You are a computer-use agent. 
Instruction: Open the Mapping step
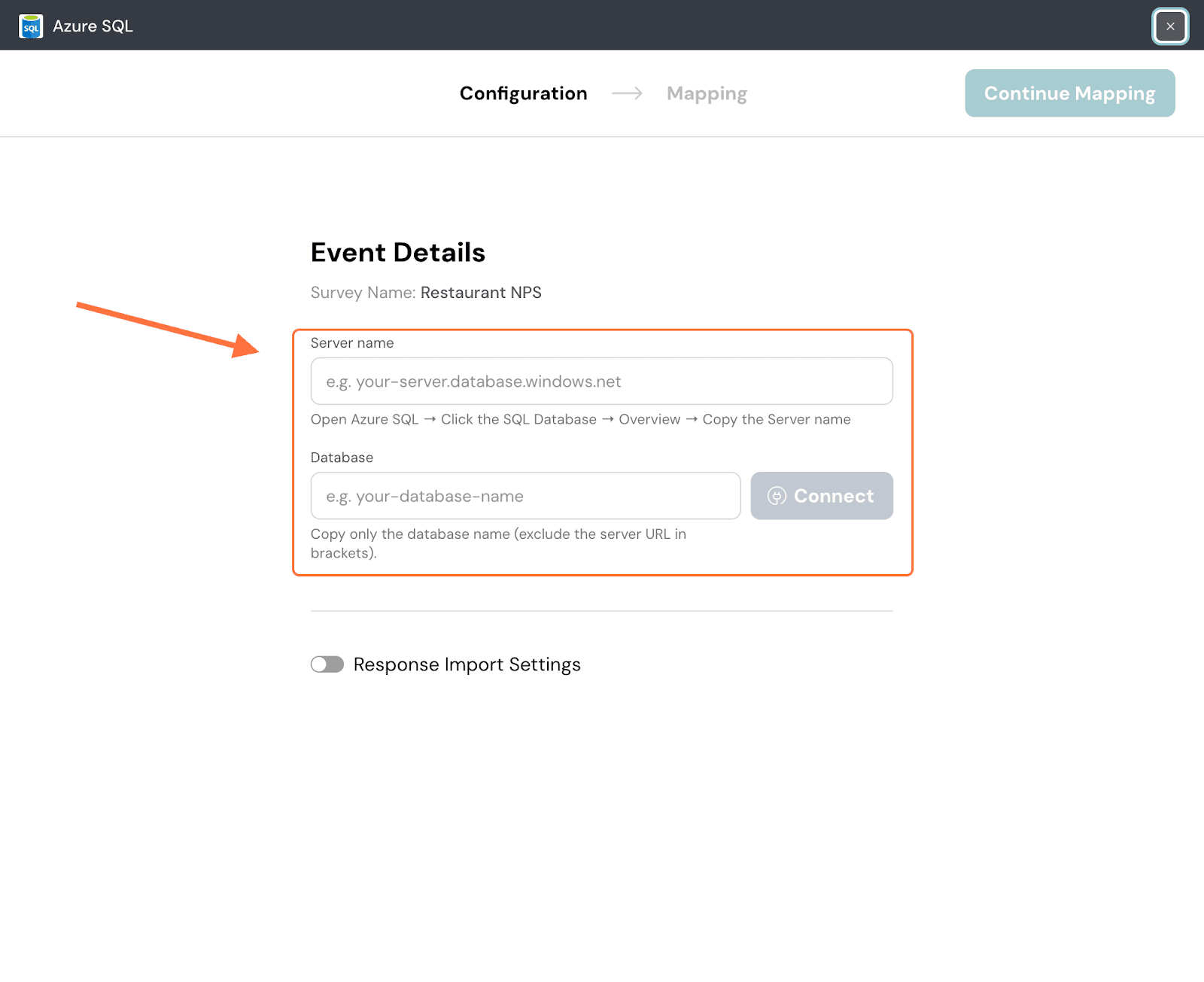pyautogui.click(x=706, y=93)
